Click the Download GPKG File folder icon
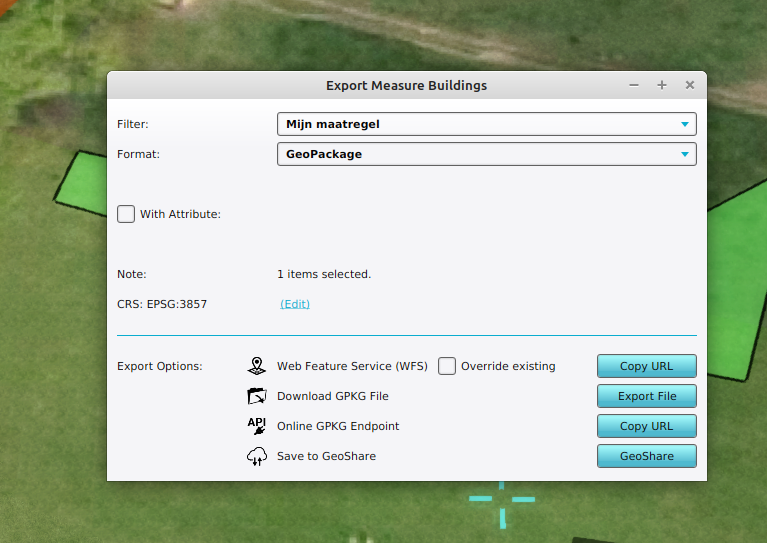The width and height of the screenshot is (767, 543). (257, 396)
